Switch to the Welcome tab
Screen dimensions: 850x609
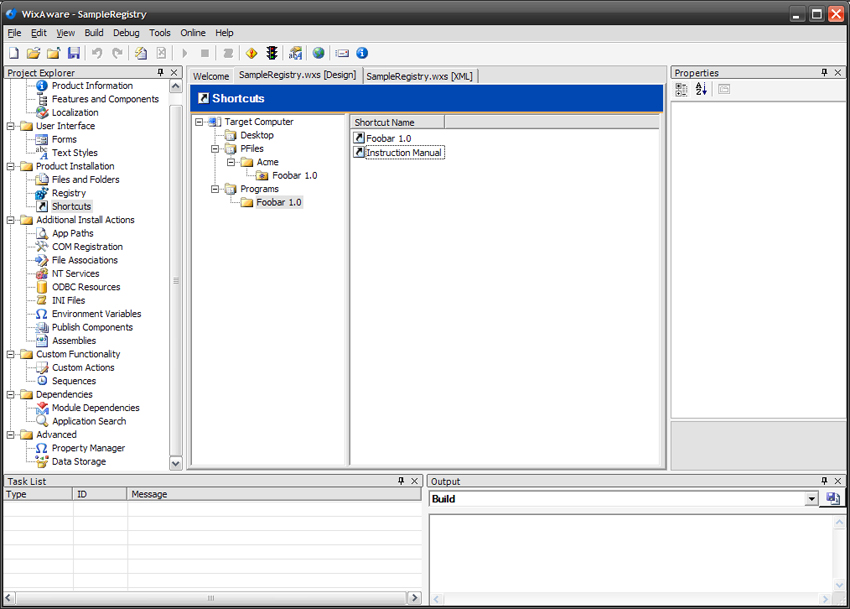[211, 76]
